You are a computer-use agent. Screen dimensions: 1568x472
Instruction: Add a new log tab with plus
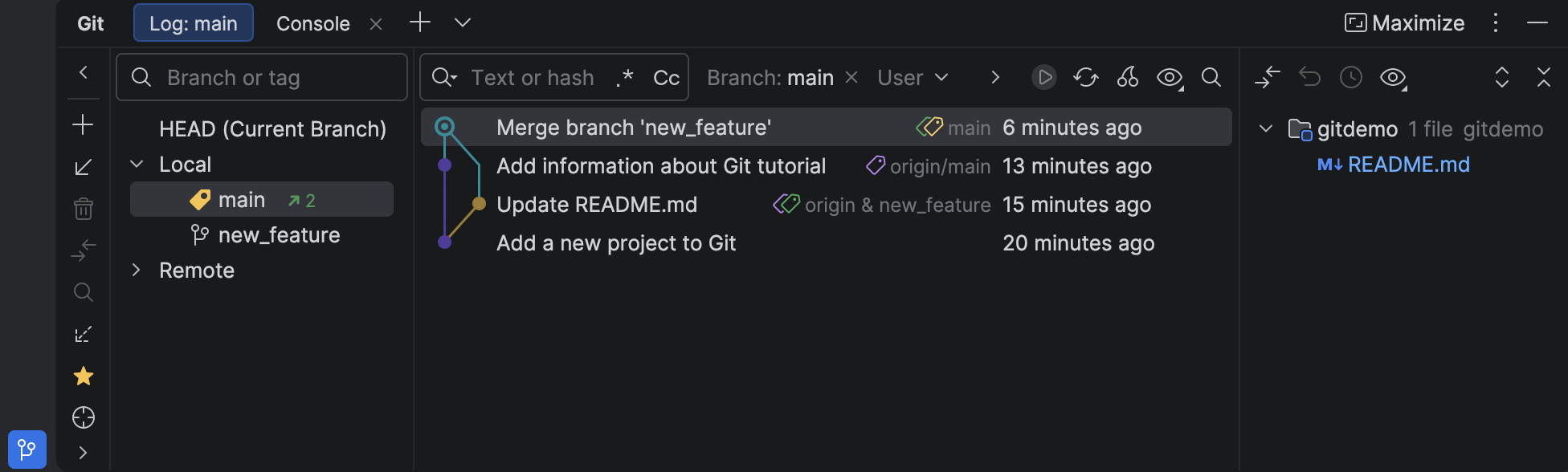(x=420, y=22)
